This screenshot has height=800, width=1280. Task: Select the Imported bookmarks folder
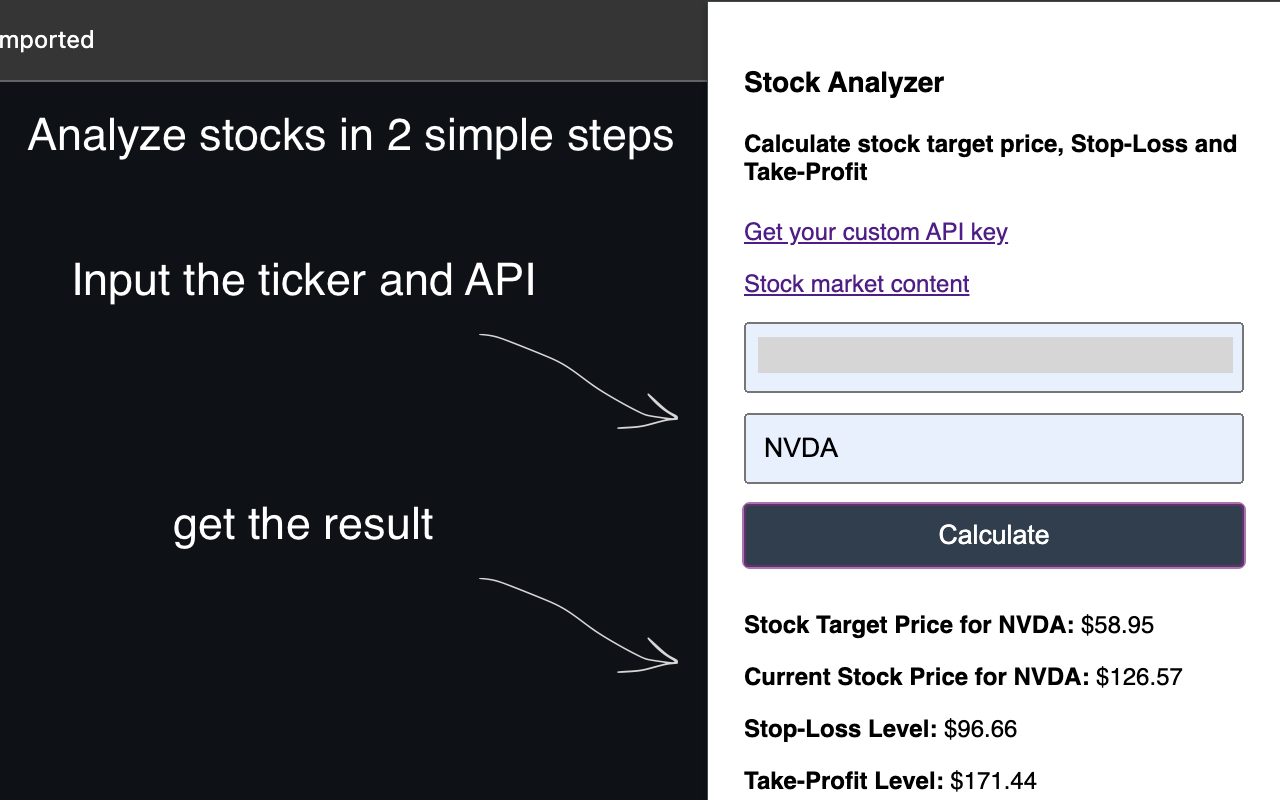coord(47,40)
